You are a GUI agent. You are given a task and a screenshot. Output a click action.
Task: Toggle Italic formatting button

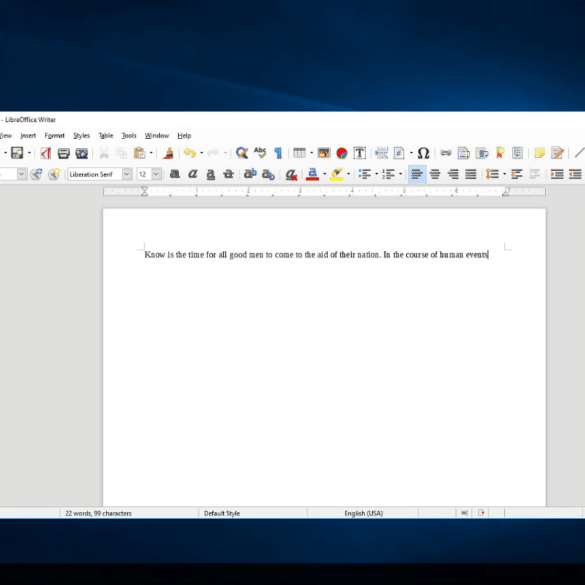[x=193, y=174]
